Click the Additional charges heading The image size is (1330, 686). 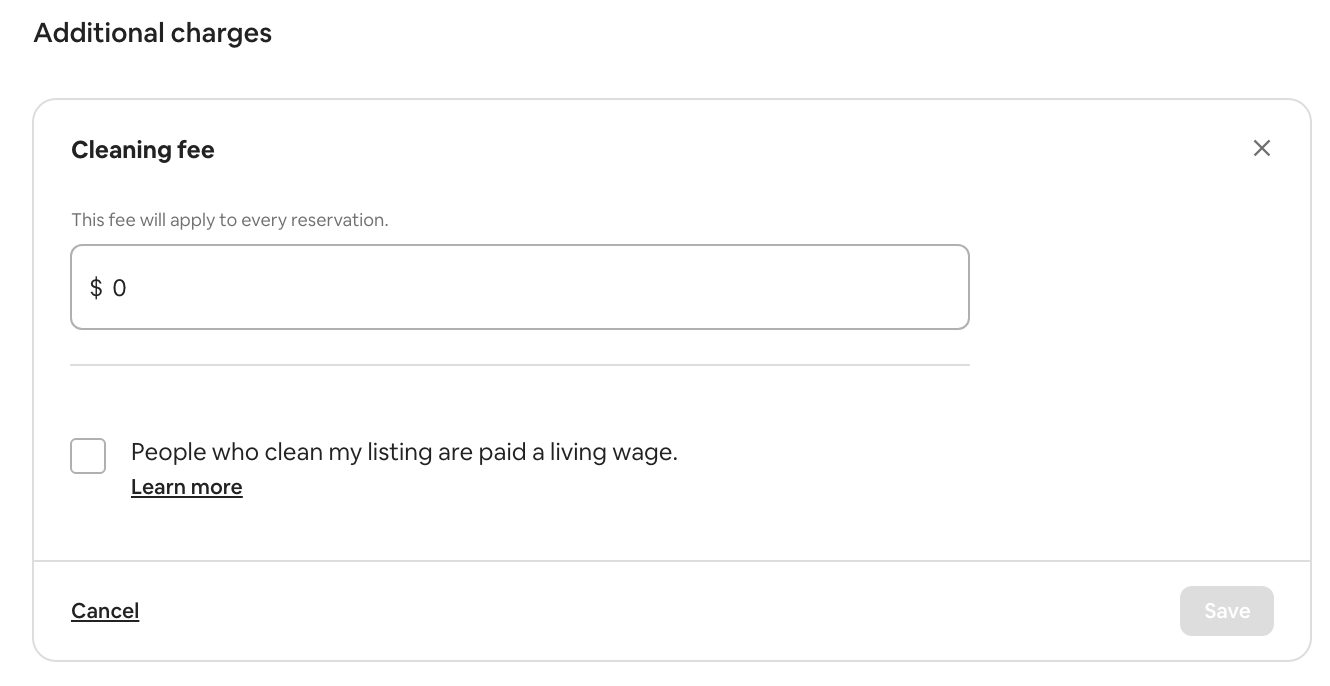pos(152,33)
